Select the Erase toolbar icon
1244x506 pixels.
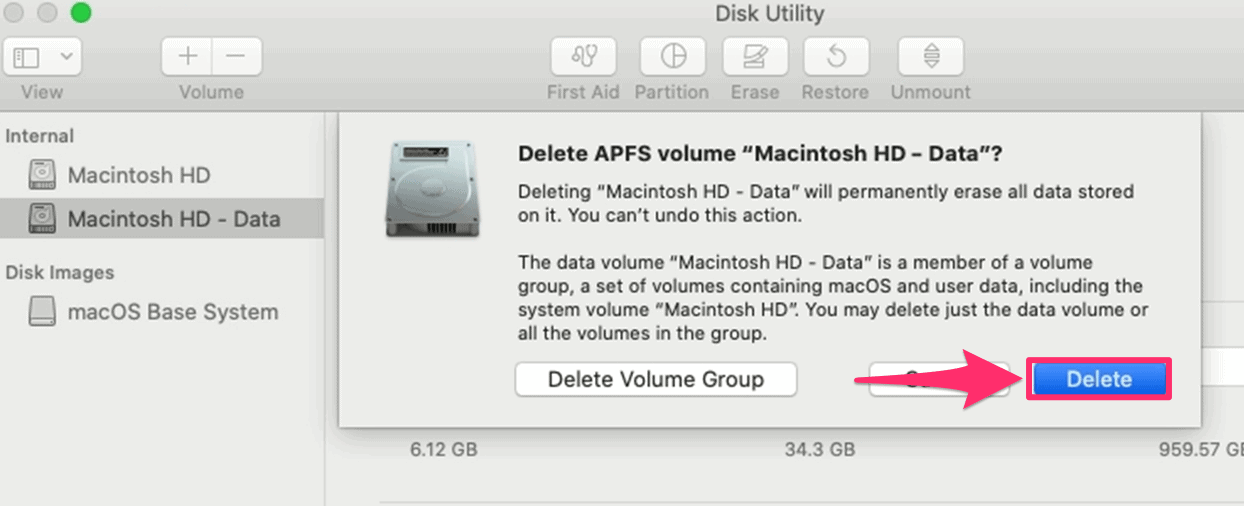coord(755,57)
